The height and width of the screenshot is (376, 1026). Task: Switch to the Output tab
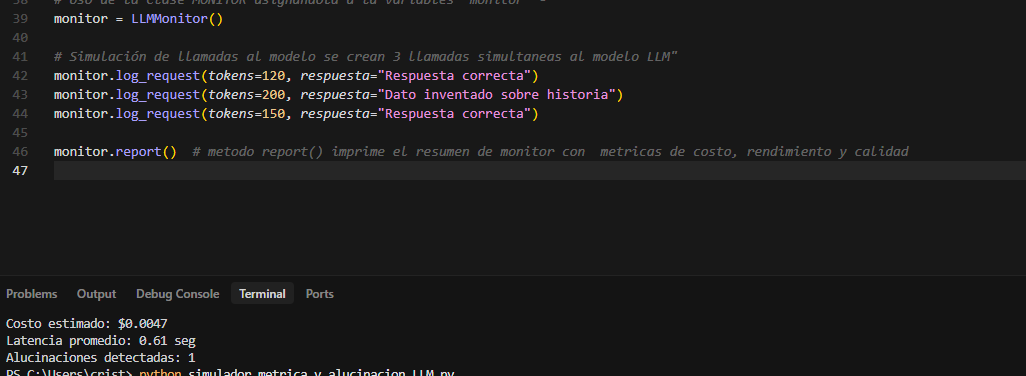[96, 294]
